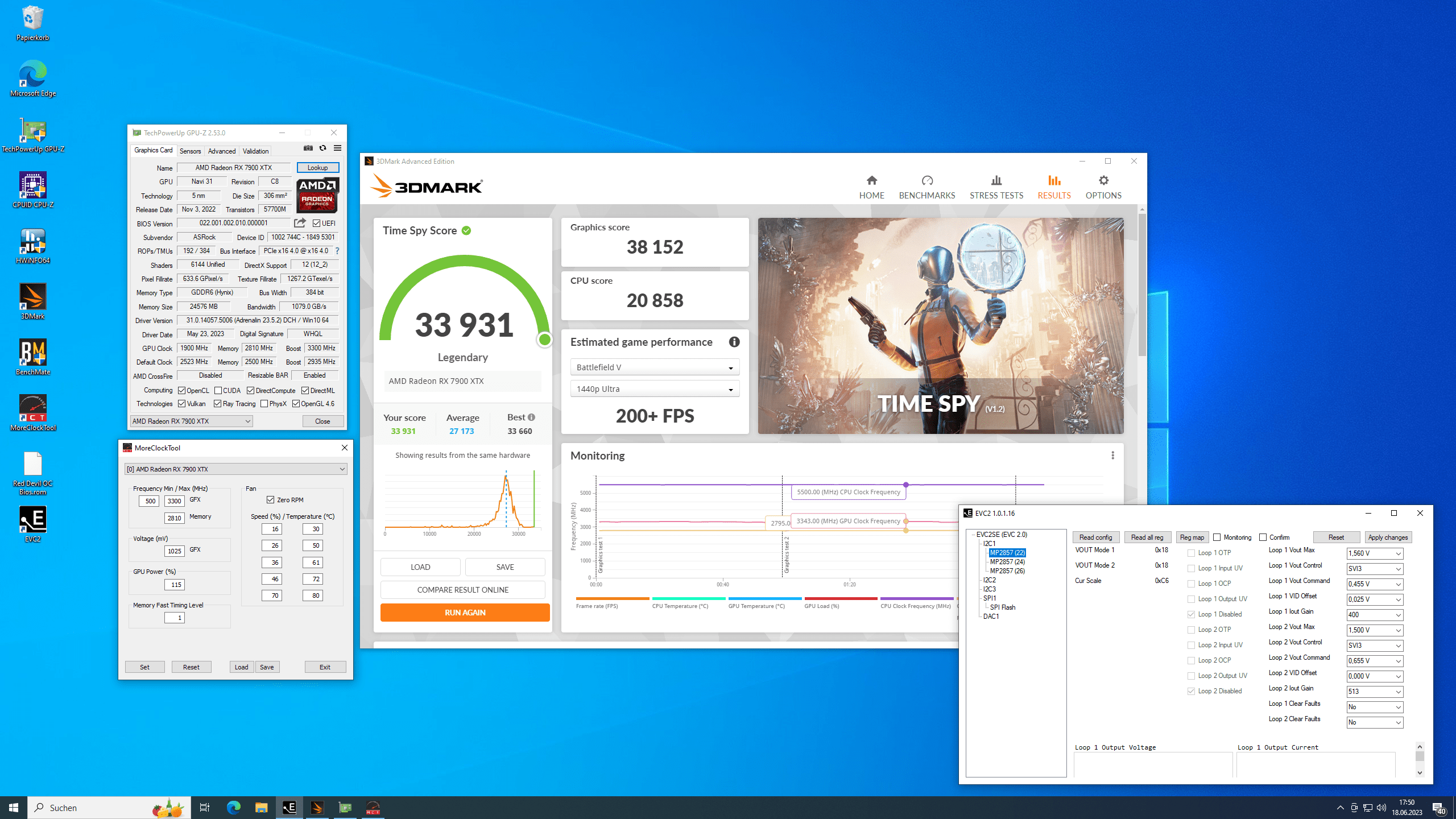Open the Monitoring three-dot menu
The image size is (1456, 819).
[1112, 456]
